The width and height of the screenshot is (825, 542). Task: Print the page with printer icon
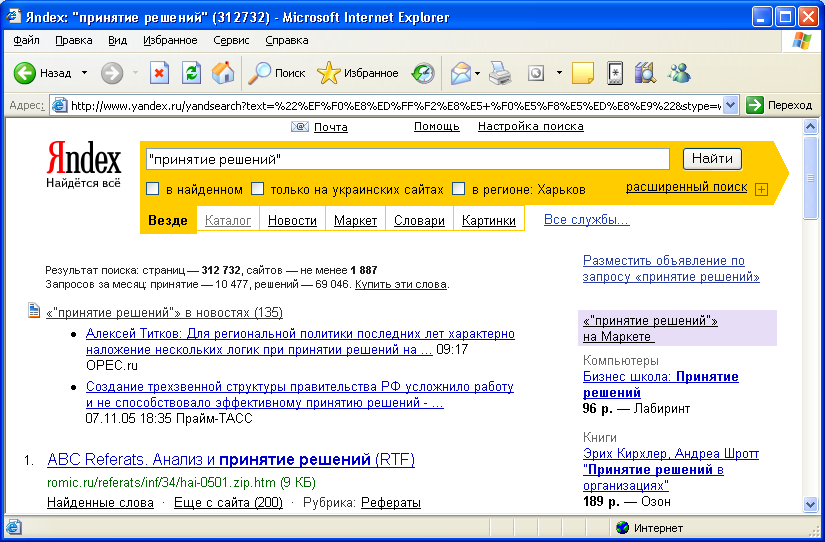tap(500, 73)
